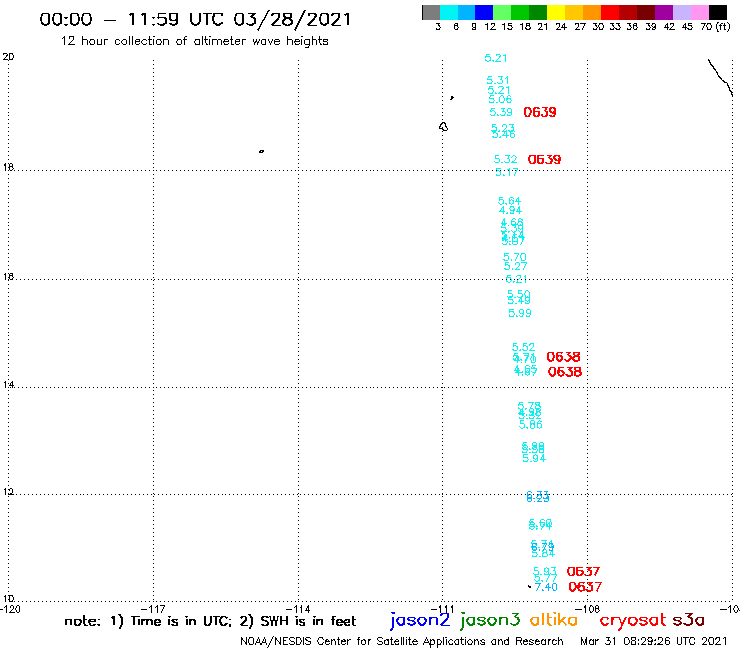Click the wave height value '5.31'
740x650 pixels.
498,80
